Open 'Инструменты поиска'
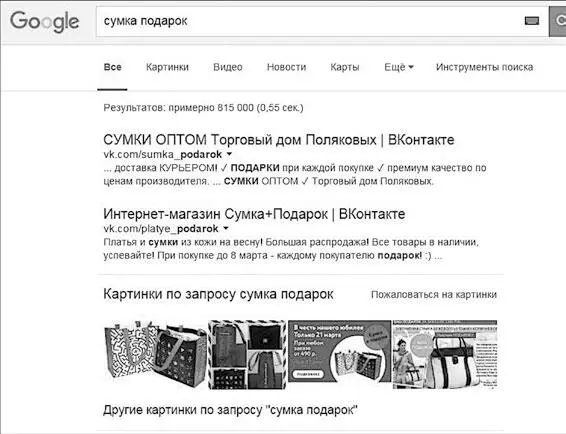 pyautogui.click(x=484, y=67)
